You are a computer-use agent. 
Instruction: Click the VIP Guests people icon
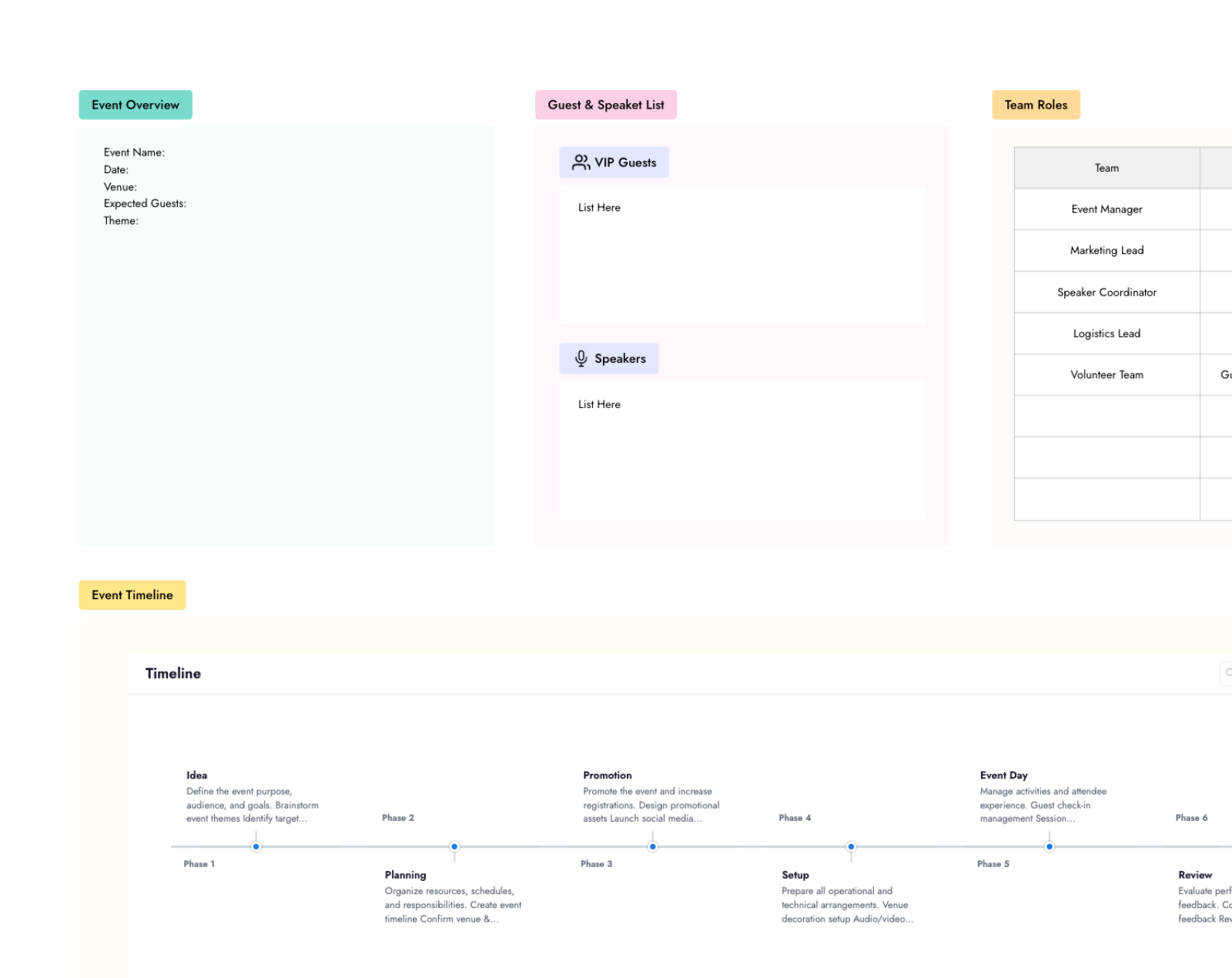click(x=581, y=162)
